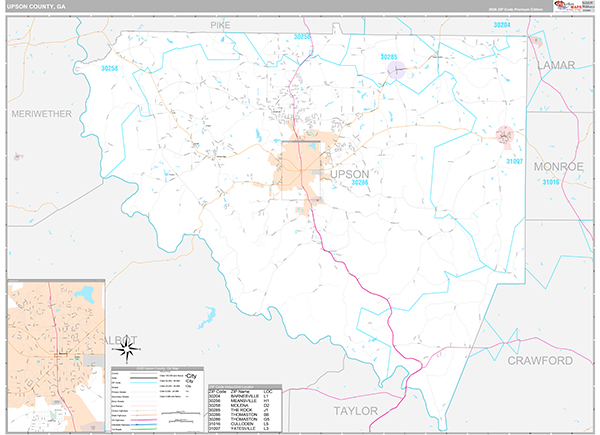Click the compass rose north arrow

coord(128,347)
